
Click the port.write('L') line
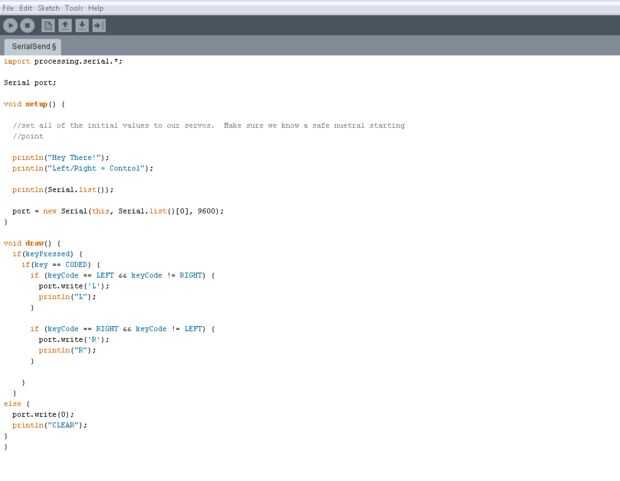coord(74,286)
